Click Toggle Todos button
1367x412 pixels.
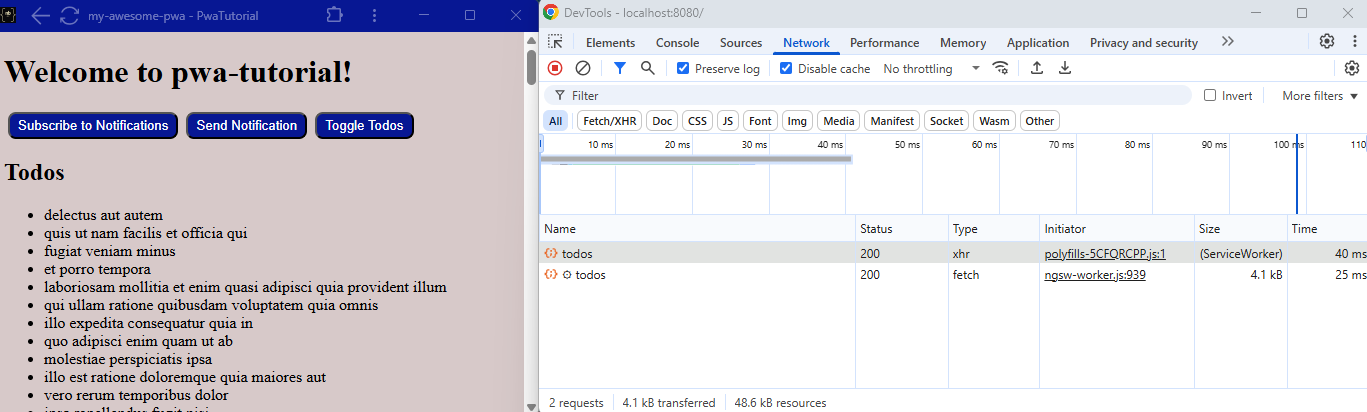(364, 125)
